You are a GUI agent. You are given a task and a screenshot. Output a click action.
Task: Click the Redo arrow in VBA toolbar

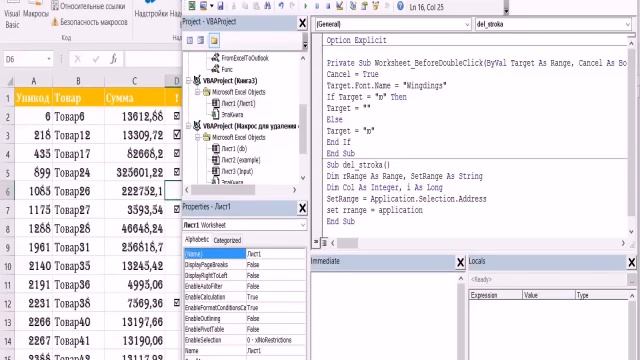pyautogui.click(x=292, y=6)
